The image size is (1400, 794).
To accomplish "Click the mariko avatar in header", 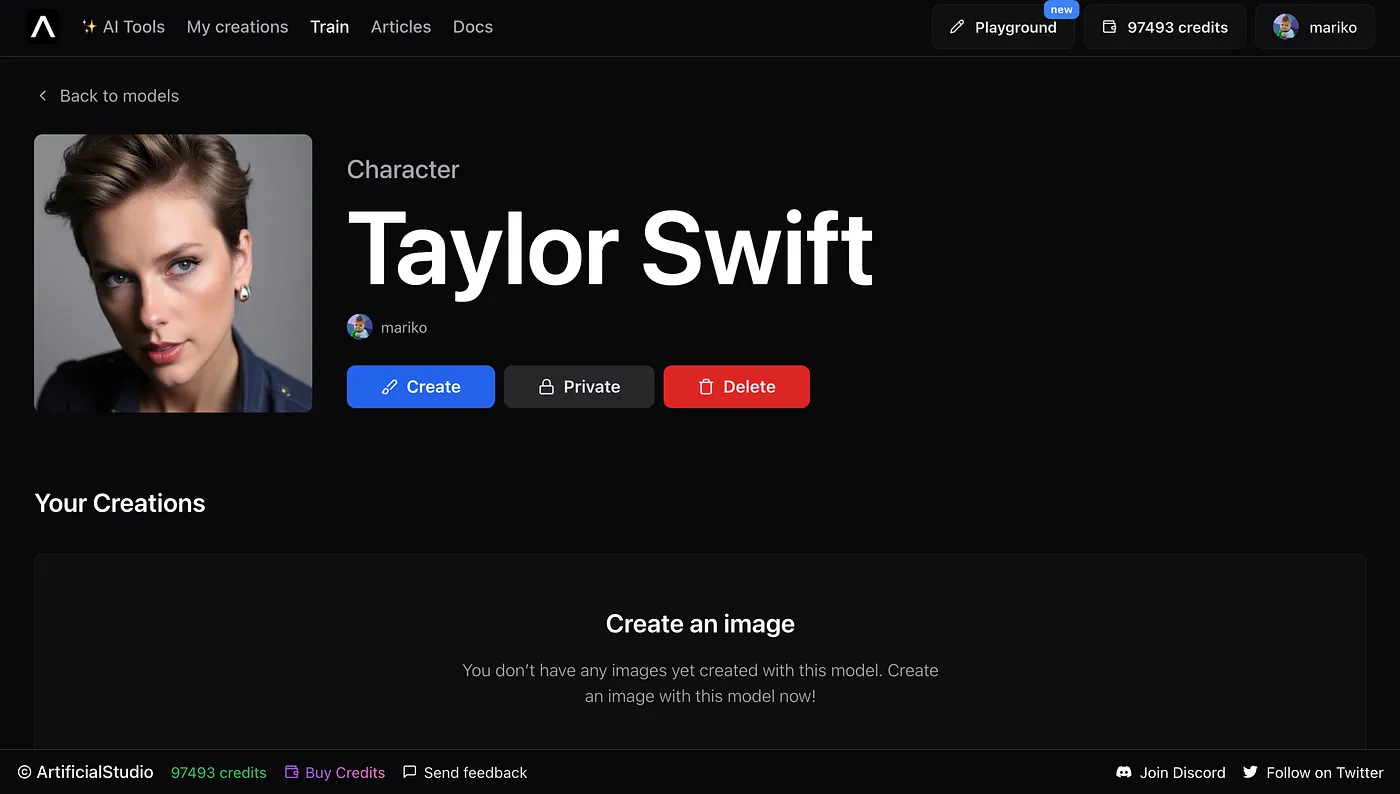I will coord(1286,27).
